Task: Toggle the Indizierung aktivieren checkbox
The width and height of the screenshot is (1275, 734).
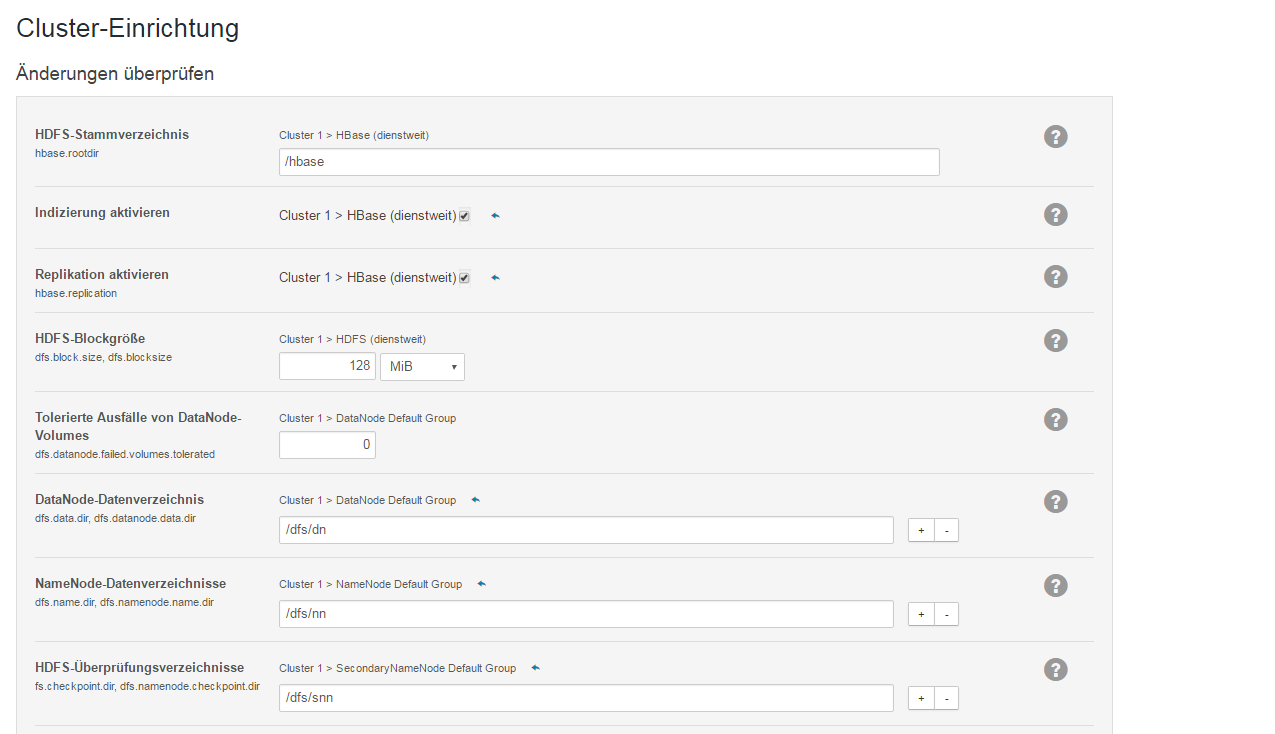Action: pos(464,216)
